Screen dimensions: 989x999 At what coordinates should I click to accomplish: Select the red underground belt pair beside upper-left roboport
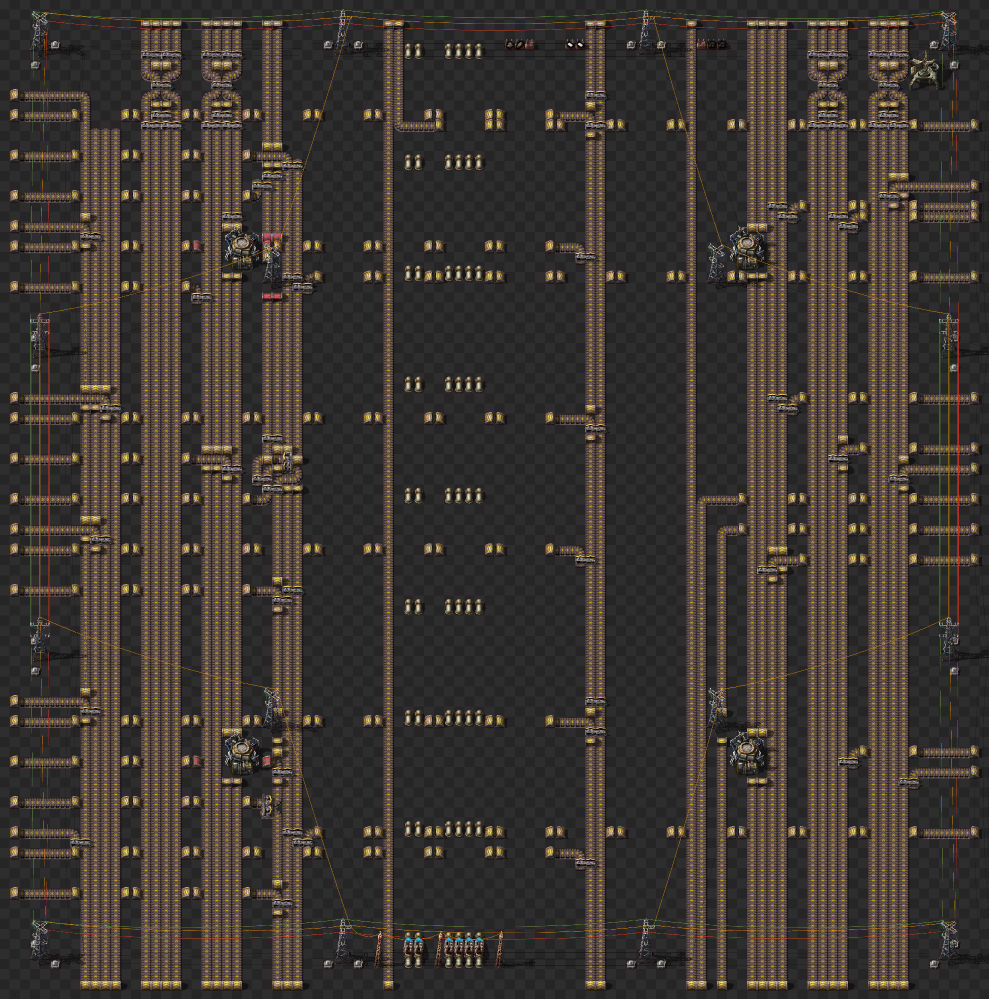click(272, 239)
